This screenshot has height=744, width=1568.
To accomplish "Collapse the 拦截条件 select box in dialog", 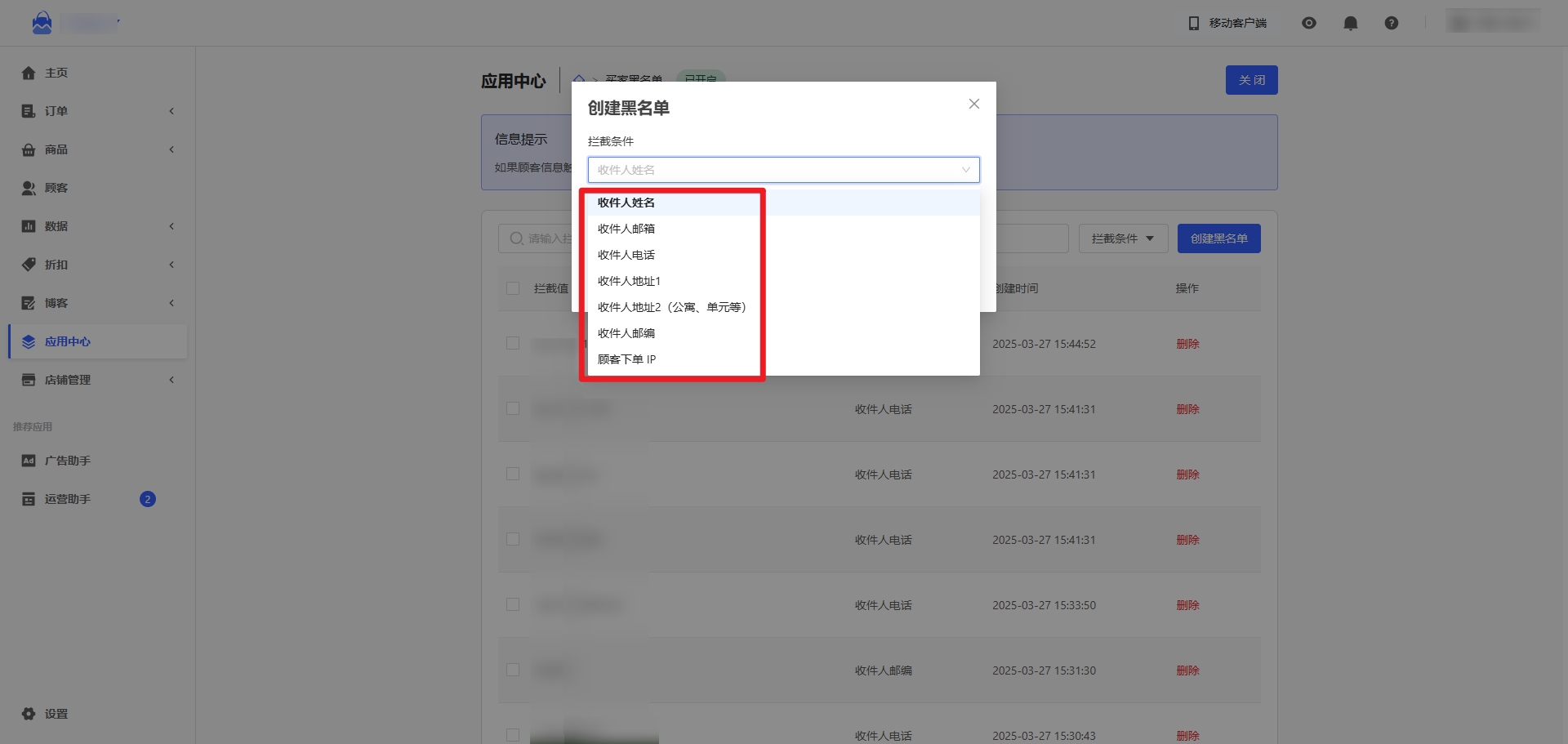I will (784, 170).
